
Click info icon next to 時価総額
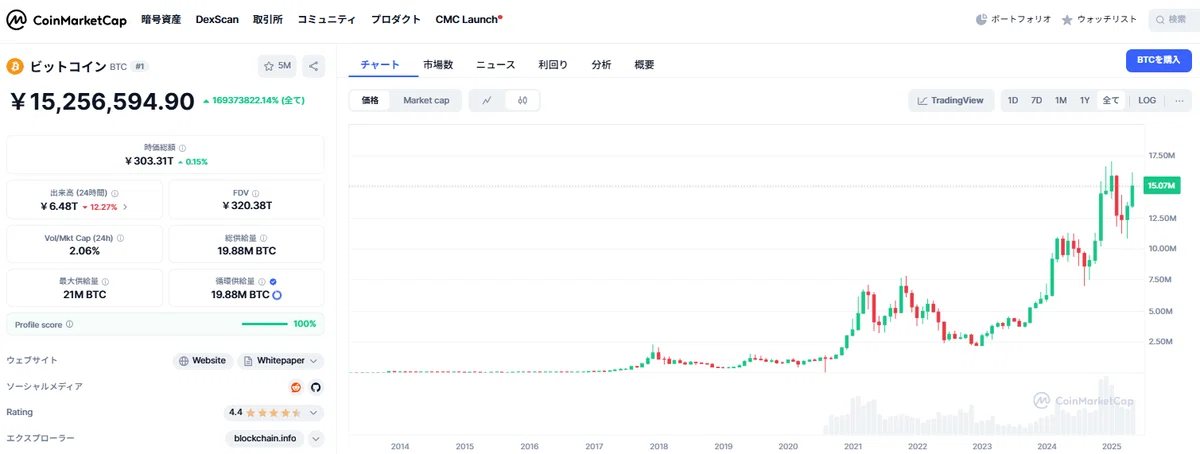(183, 147)
